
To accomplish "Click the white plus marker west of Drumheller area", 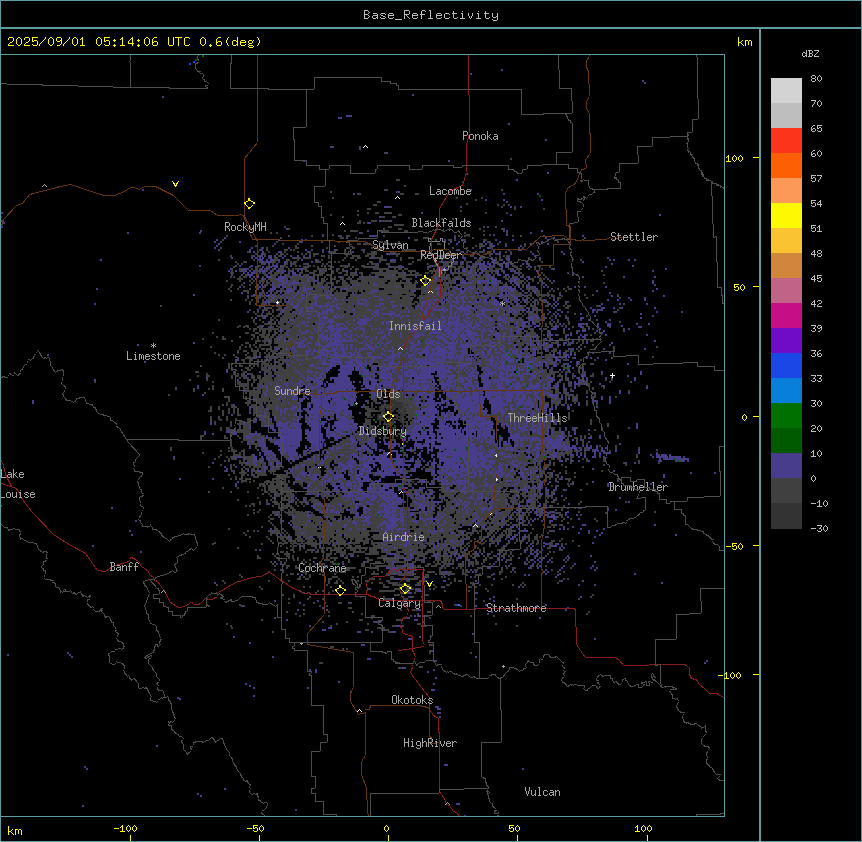I will point(612,375).
